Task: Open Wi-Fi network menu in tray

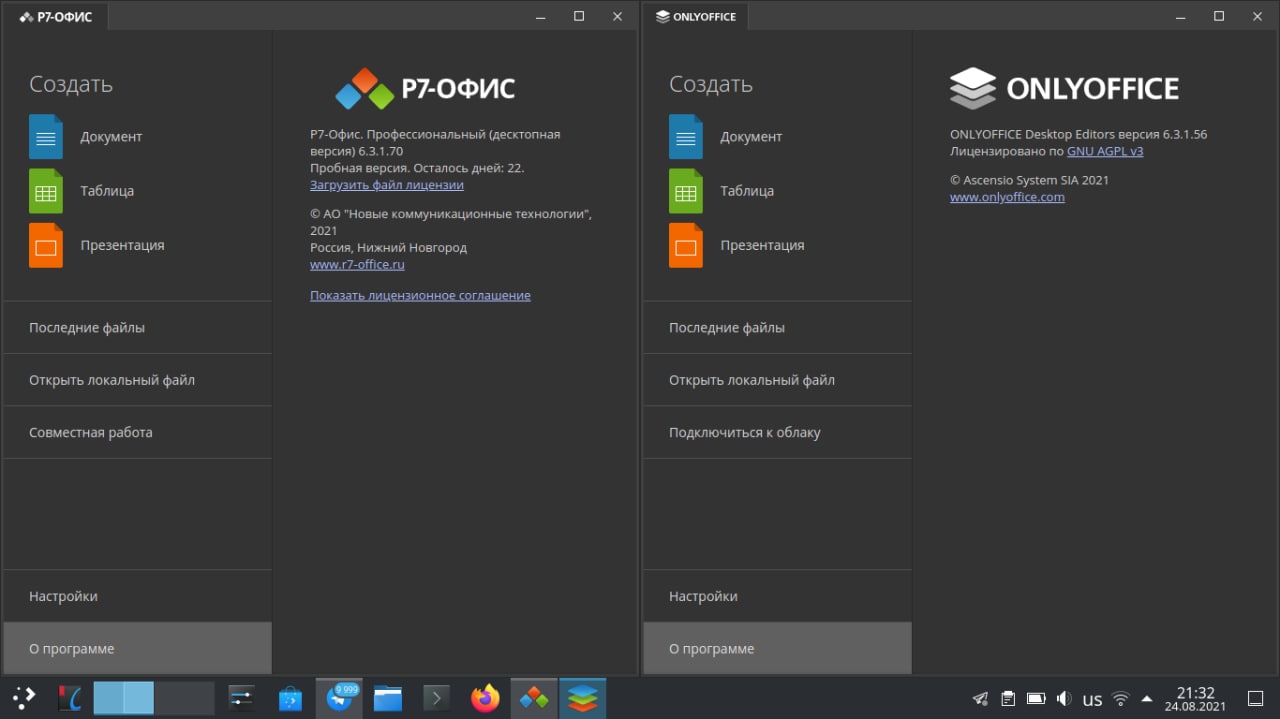Action: click(x=1121, y=698)
